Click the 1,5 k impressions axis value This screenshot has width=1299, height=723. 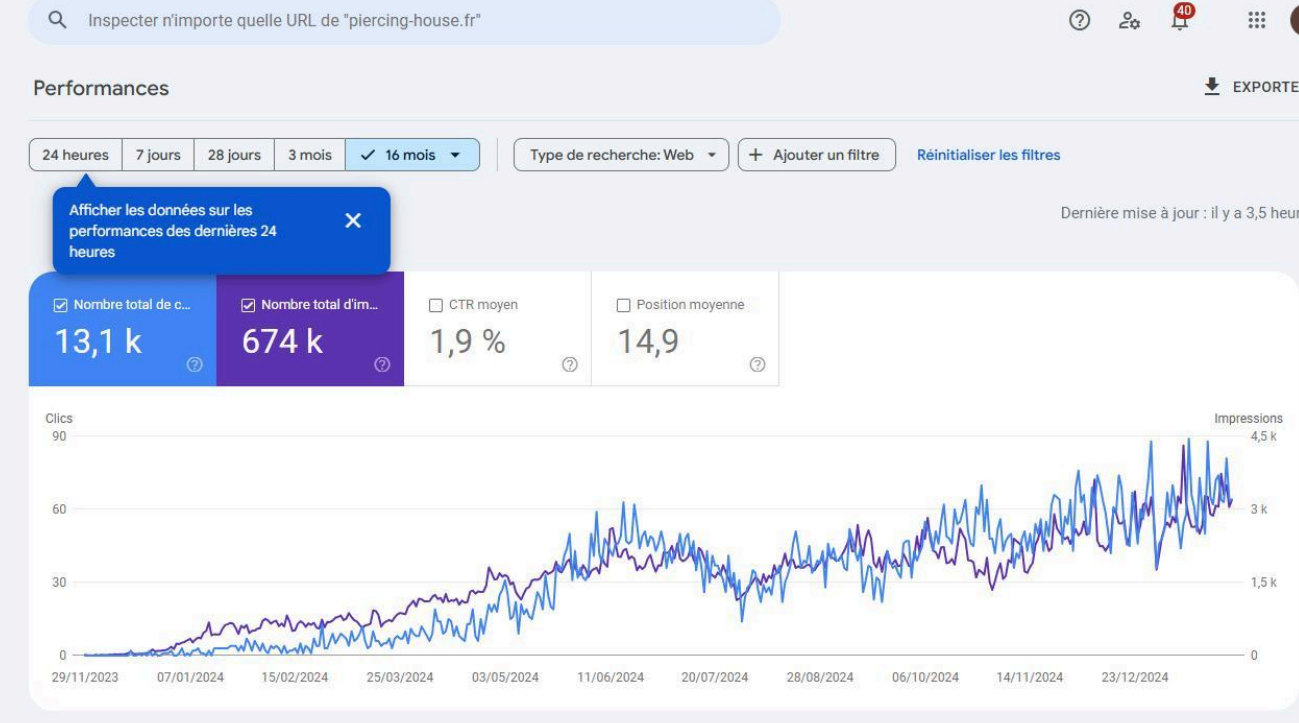click(1263, 582)
